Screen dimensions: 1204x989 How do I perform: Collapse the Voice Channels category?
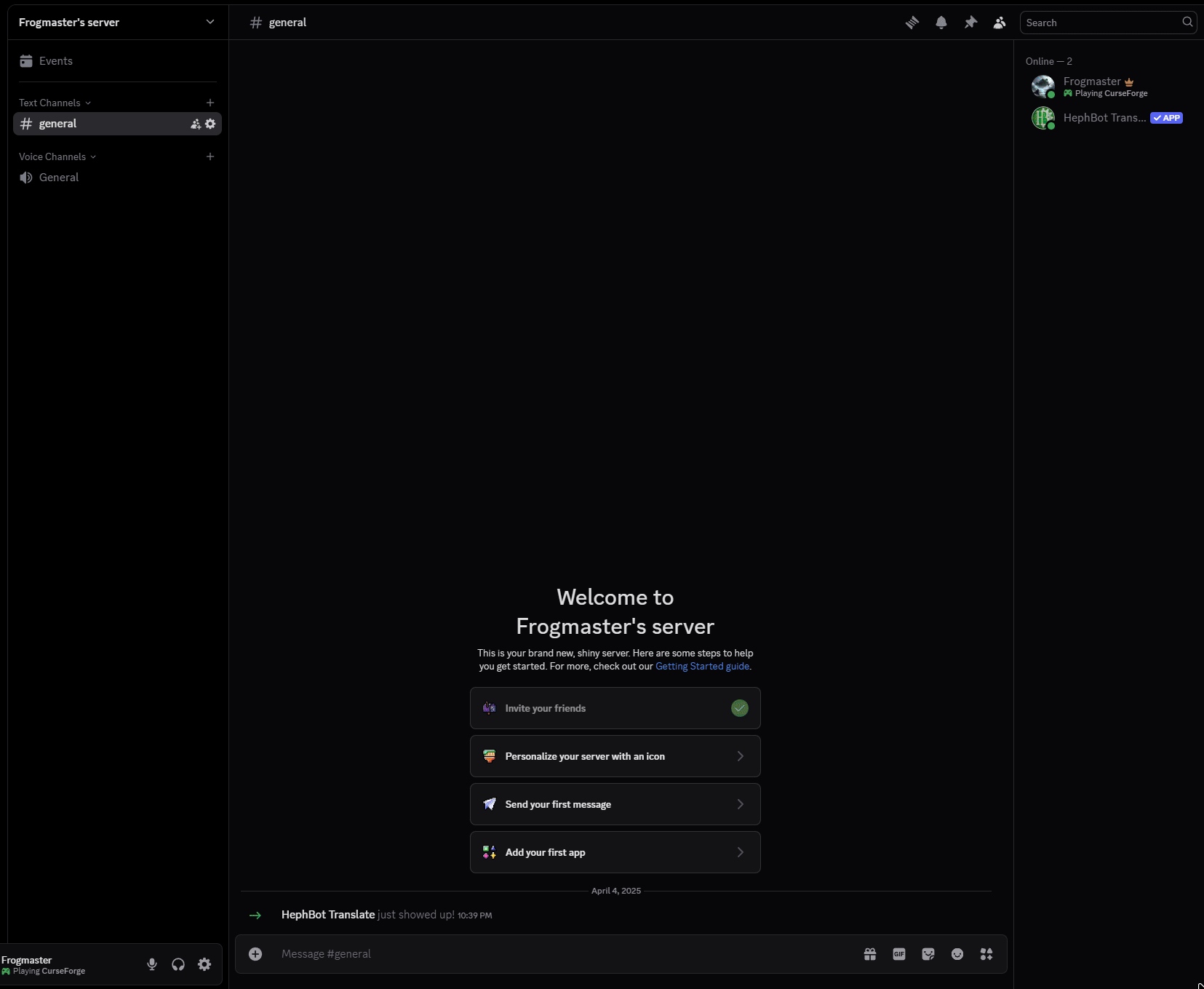(x=57, y=156)
